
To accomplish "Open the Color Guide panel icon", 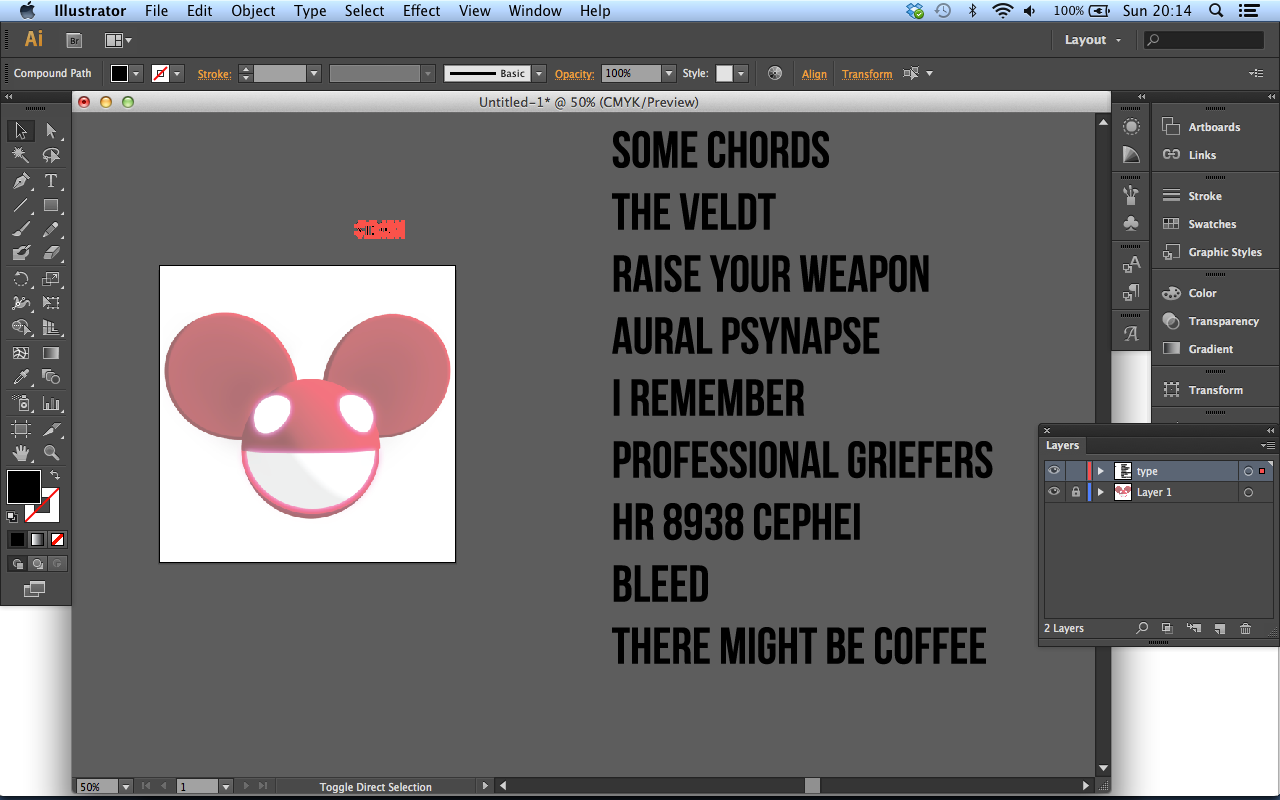I will [1131, 155].
